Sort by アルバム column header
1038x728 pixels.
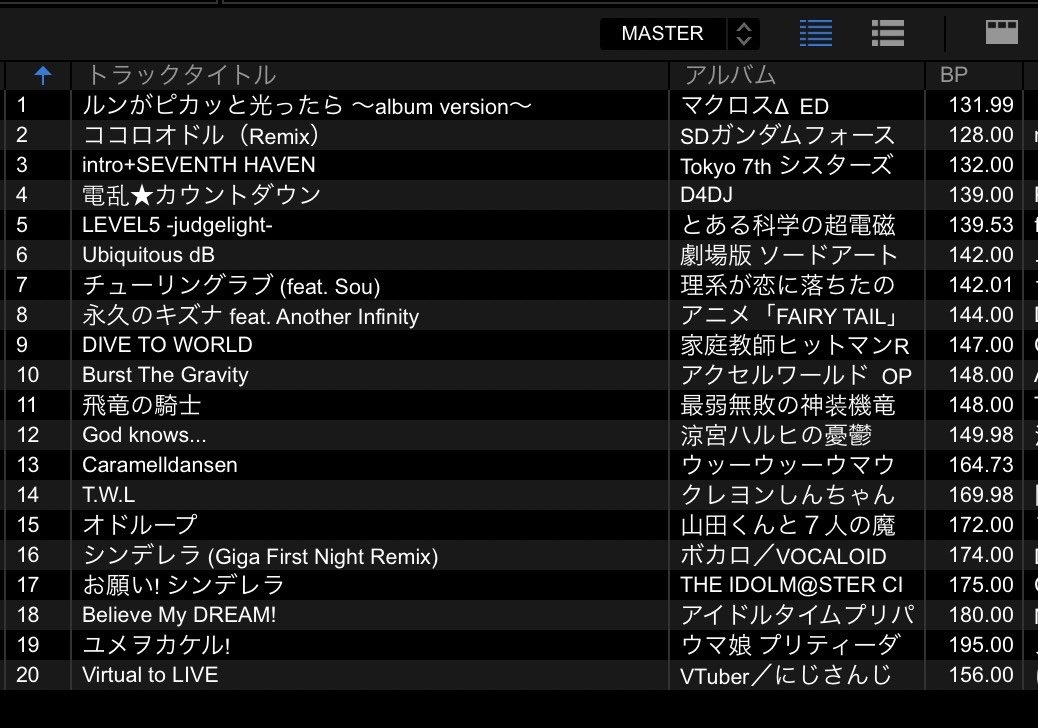[730, 75]
